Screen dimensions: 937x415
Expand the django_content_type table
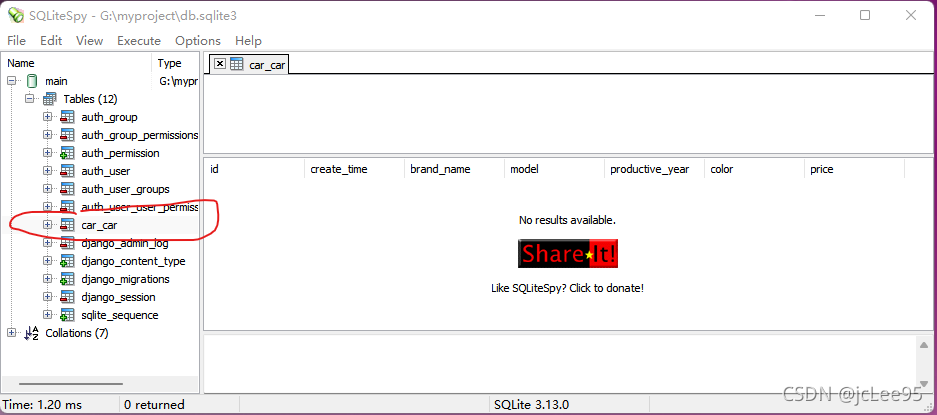47,261
